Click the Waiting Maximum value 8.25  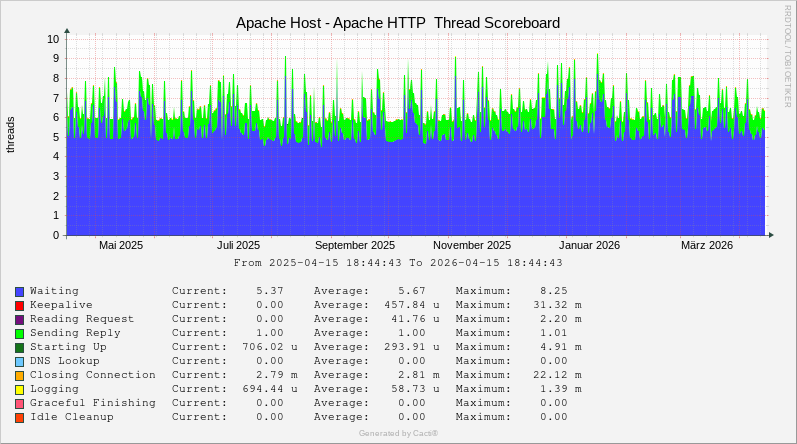(x=553, y=291)
